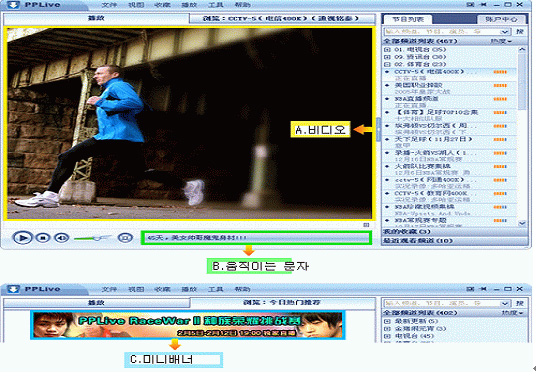Click the PPLive RaceWar II mini banner

tap(188, 325)
